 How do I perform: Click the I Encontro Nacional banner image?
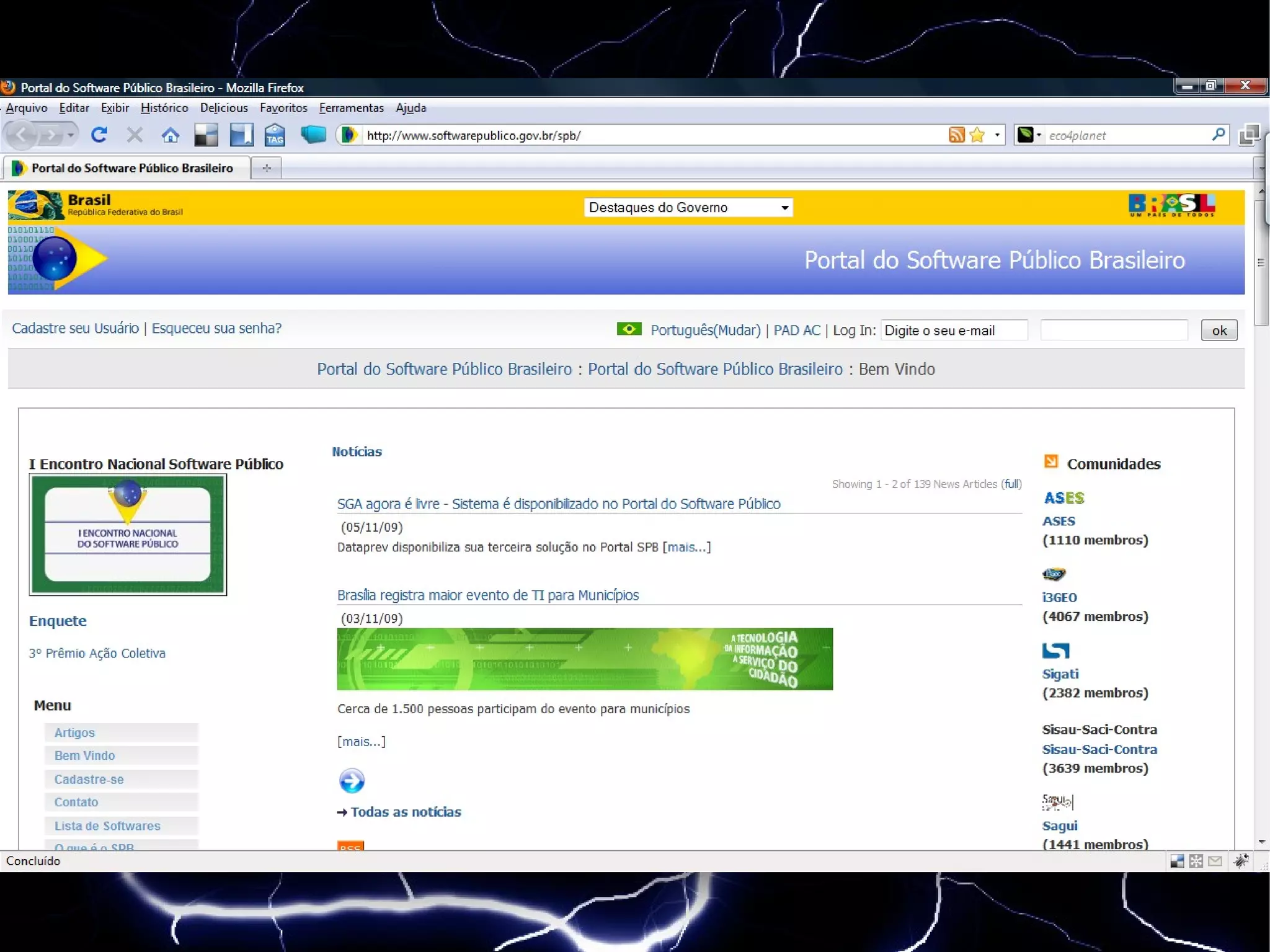(128, 535)
